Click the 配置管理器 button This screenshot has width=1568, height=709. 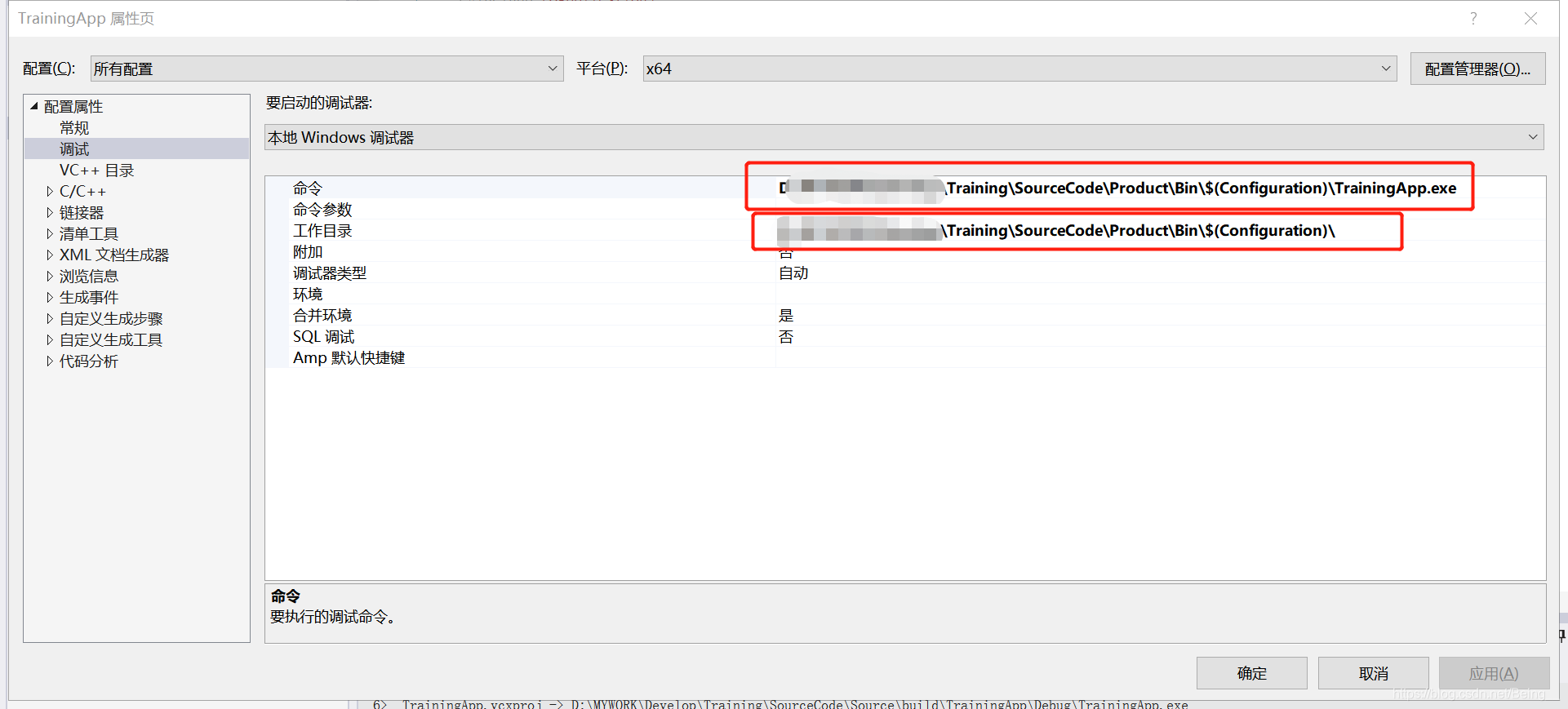pos(1477,69)
